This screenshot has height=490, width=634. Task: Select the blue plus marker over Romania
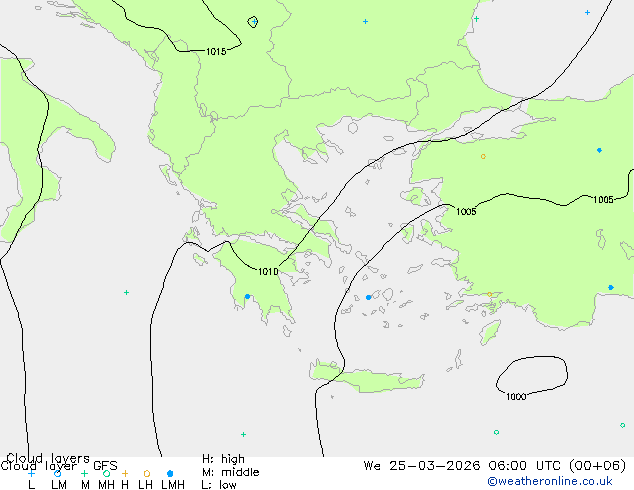(365, 21)
